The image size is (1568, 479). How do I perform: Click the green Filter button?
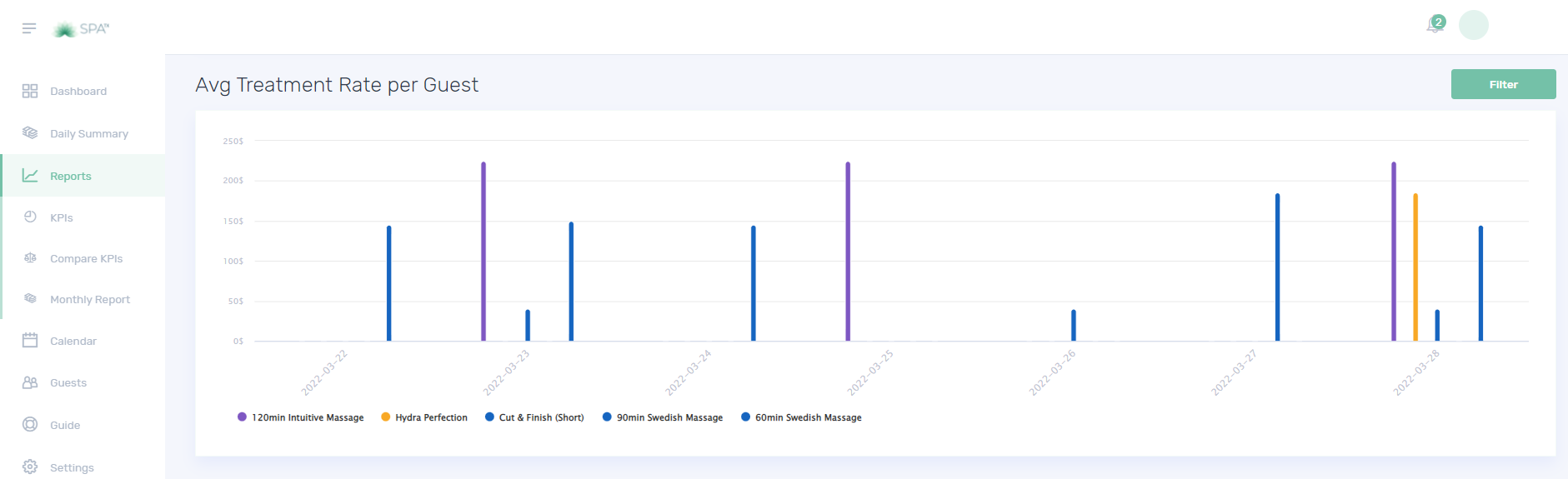(x=1503, y=84)
